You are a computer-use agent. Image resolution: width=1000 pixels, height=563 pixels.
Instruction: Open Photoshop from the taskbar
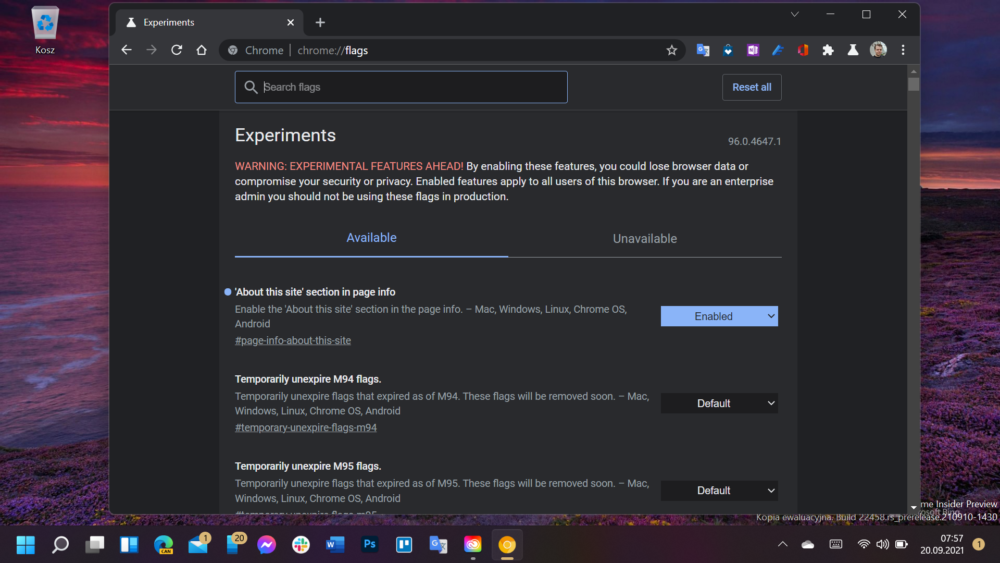(x=370, y=545)
